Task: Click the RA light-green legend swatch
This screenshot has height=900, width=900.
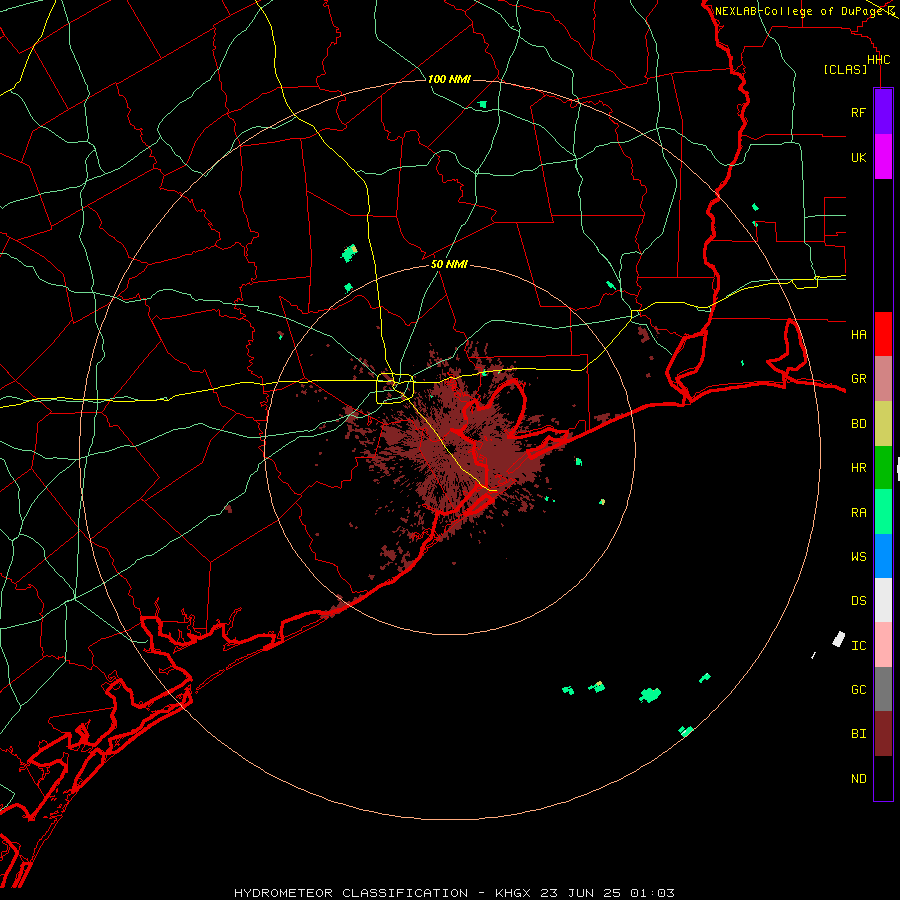Action: 883,512
